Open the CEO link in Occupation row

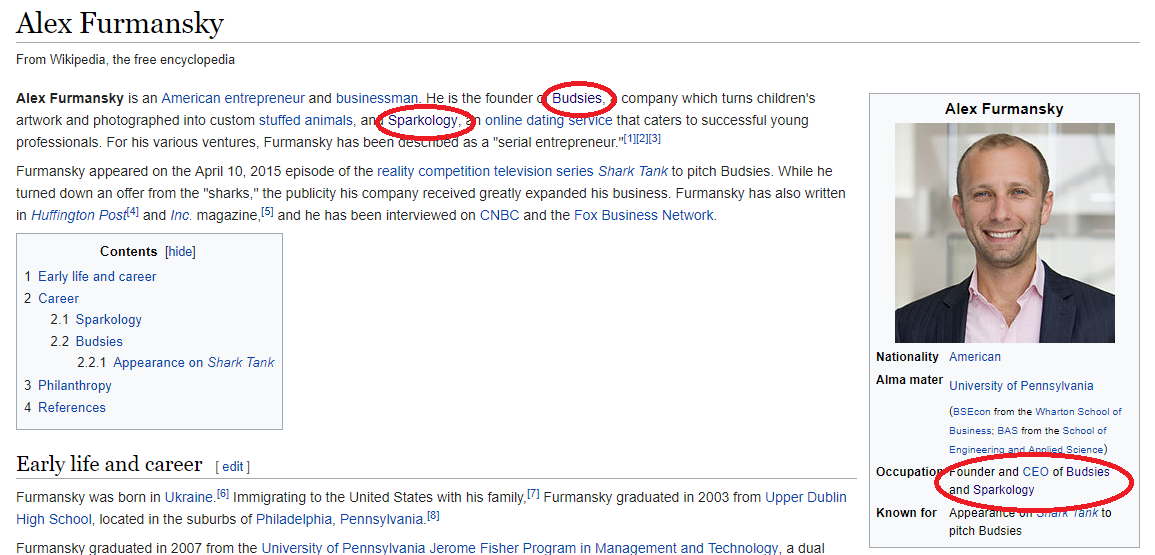tap(1035, 472)
